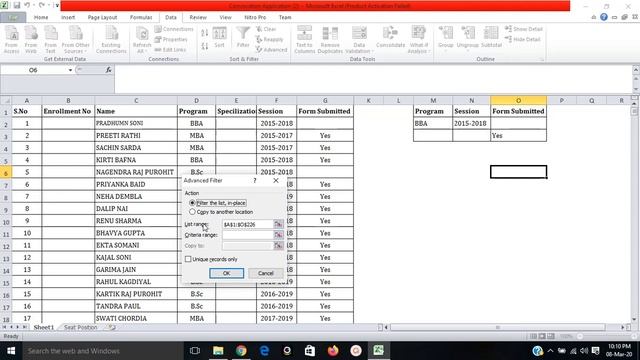Viewport: 640px width, 360px height.
Task: Open connection Properties
Action: click(x=171, y=39)
